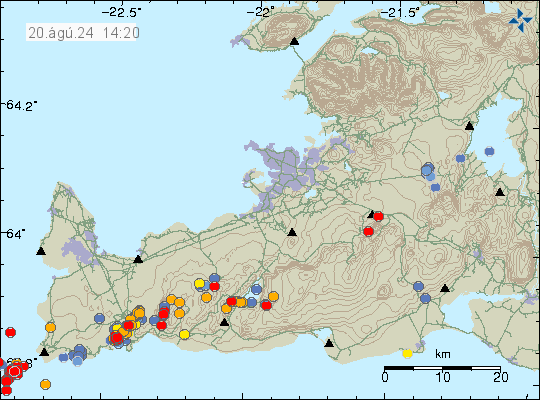Select the lone yellow dot below the orange cluster
540x400 pixels.
pos(185,334)
